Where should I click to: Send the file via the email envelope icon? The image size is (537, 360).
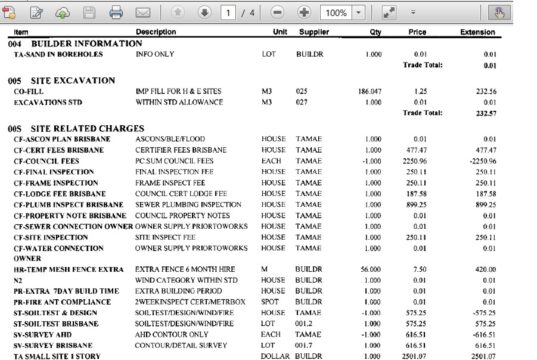(143, 13)
